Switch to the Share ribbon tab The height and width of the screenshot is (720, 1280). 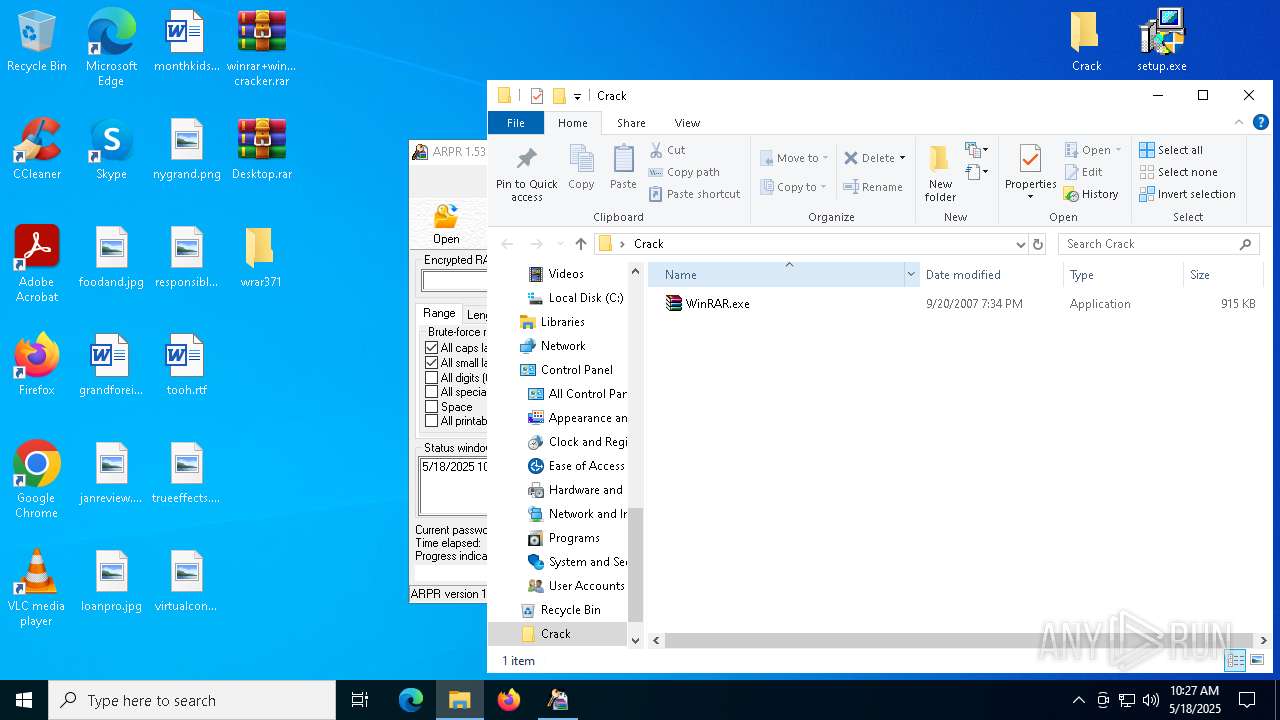(631, 123)
